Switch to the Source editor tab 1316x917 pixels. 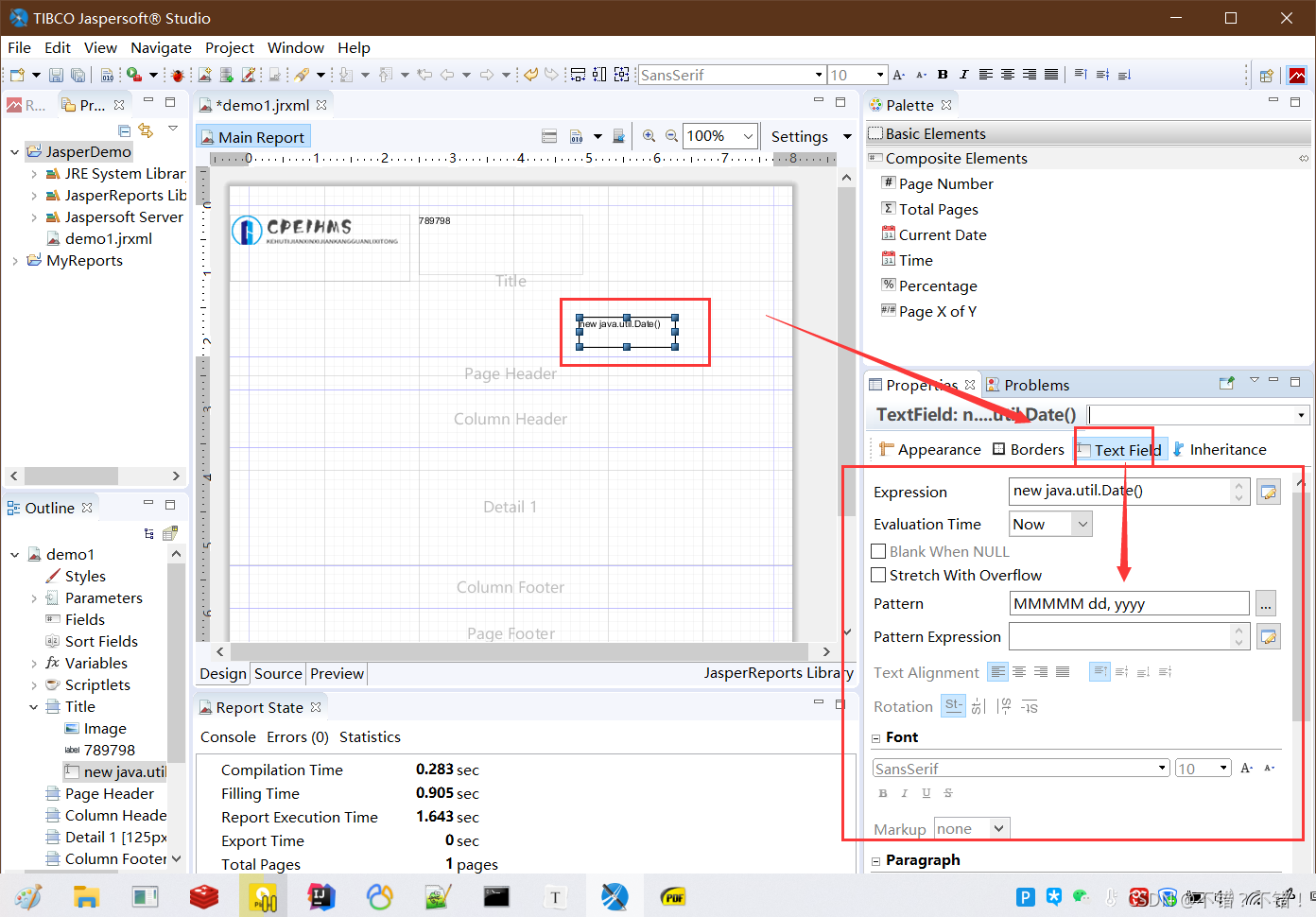(x=278, y=673)
